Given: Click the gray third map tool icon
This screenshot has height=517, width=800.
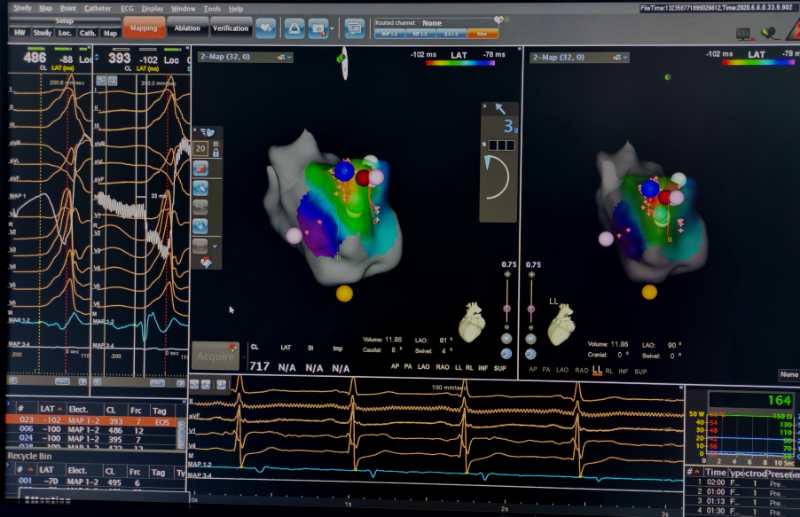Looking at the screenshot, I should pos(201,207).
